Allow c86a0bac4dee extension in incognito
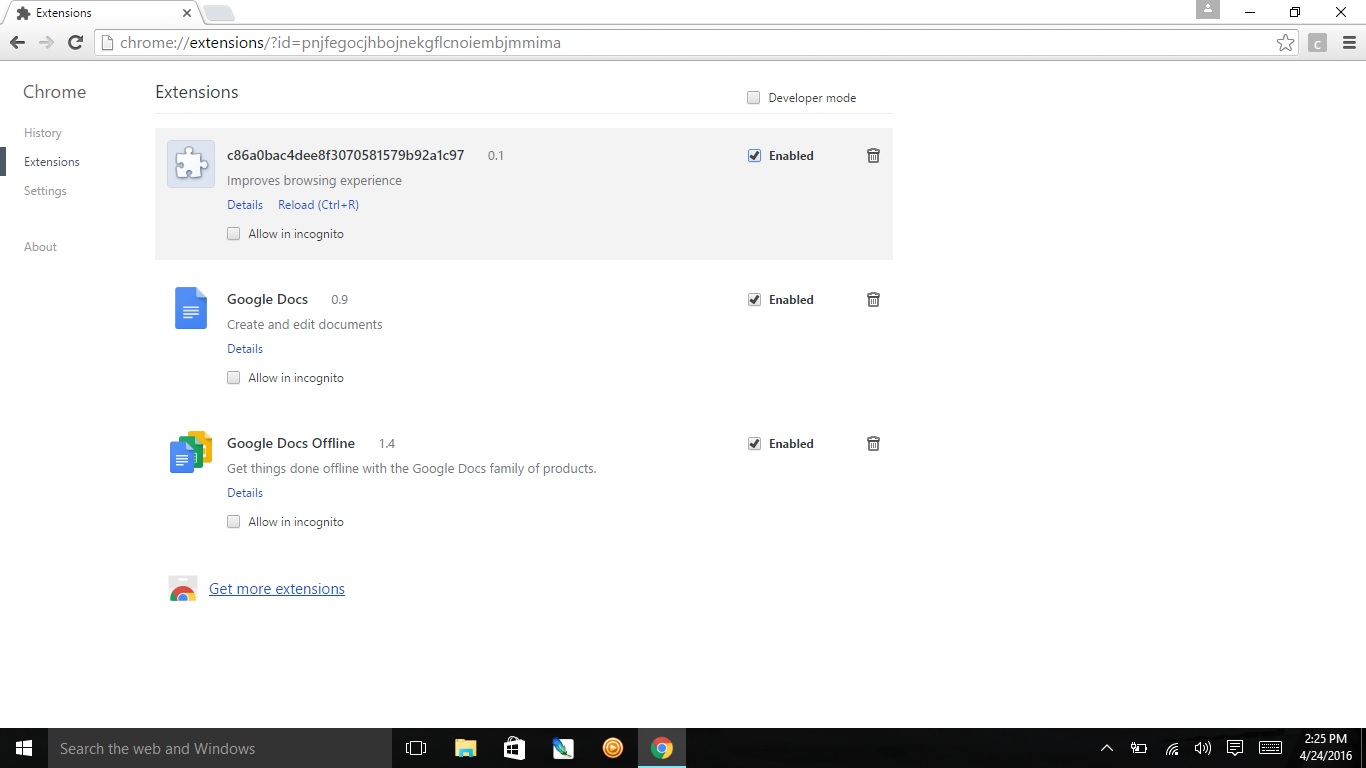1366x768 pixels. [x=233, y=234]
